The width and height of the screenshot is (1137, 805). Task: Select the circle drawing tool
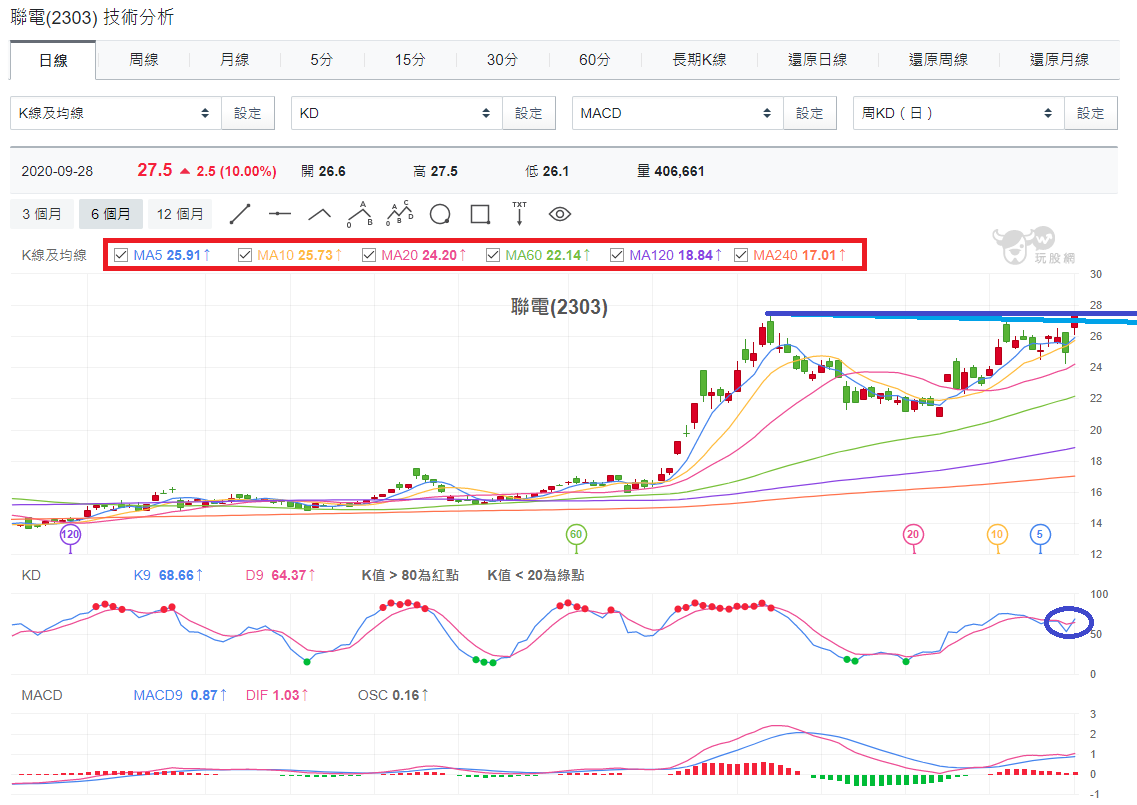440,214
